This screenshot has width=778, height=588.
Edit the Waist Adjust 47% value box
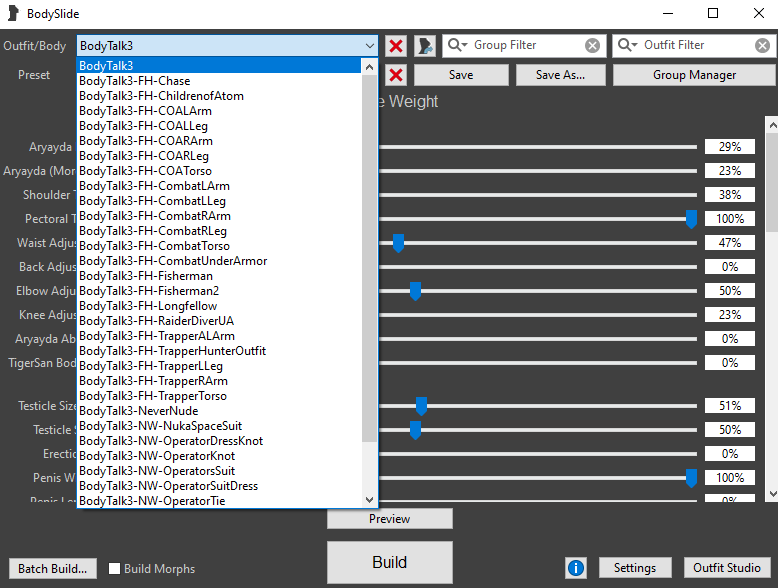pyautogui.click(x=730, y=243)
